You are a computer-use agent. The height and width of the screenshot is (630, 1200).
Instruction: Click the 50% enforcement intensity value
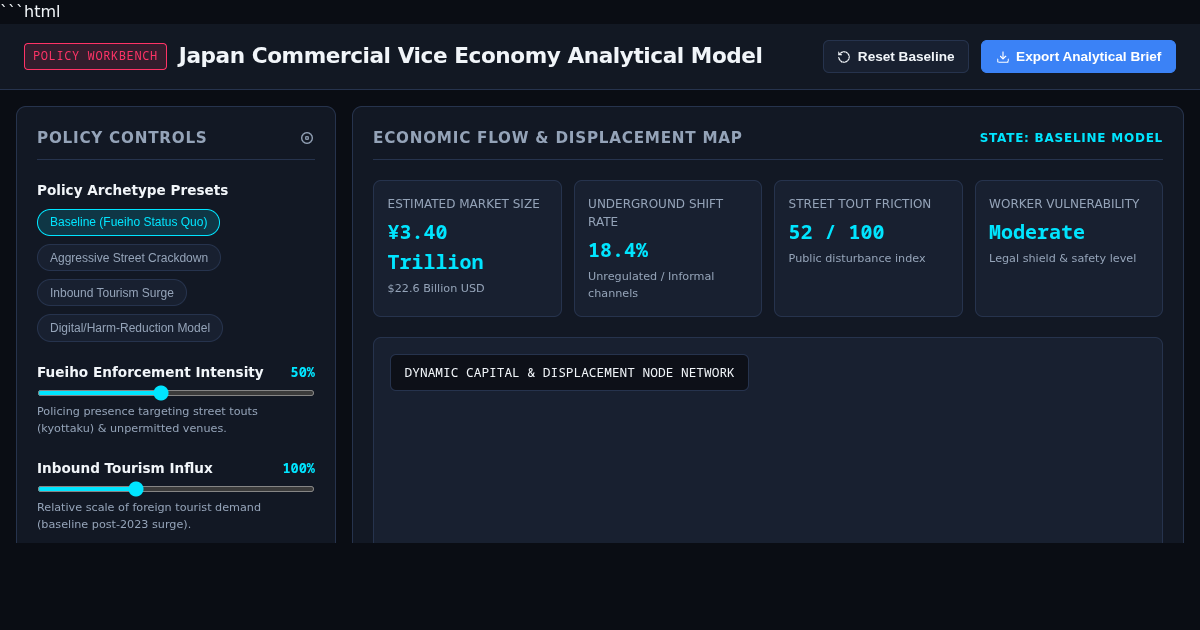pyautogui.click(x=303, y=372)
